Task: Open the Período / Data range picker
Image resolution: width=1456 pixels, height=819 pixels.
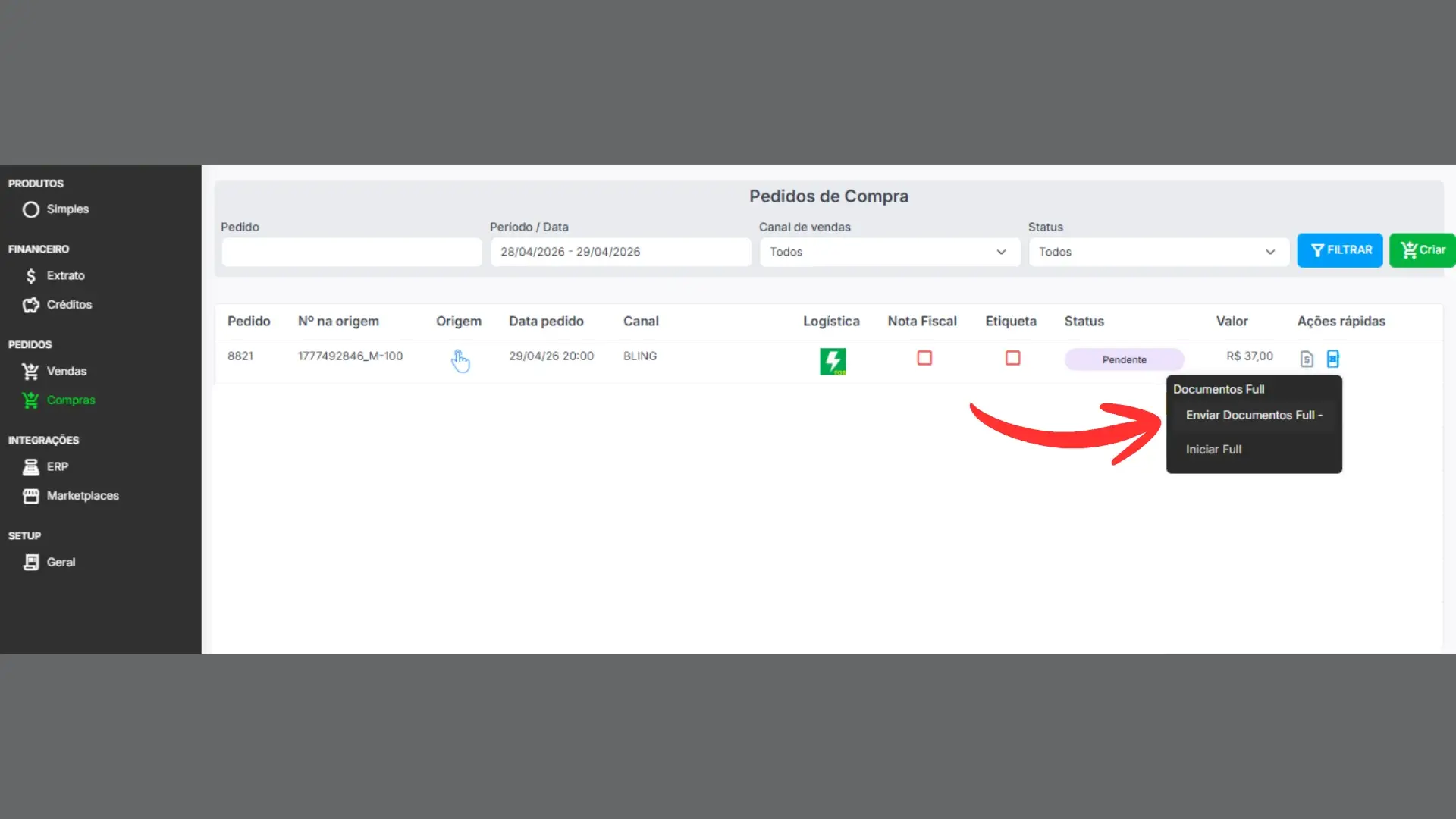Action: 620,252
